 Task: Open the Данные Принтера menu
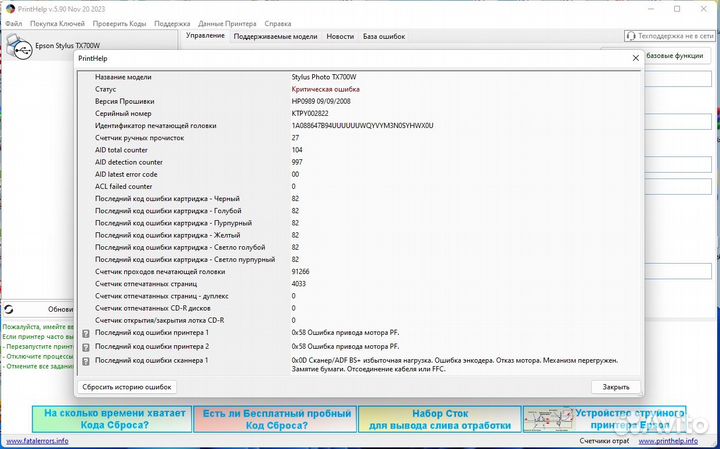click(x=225, y=22)
